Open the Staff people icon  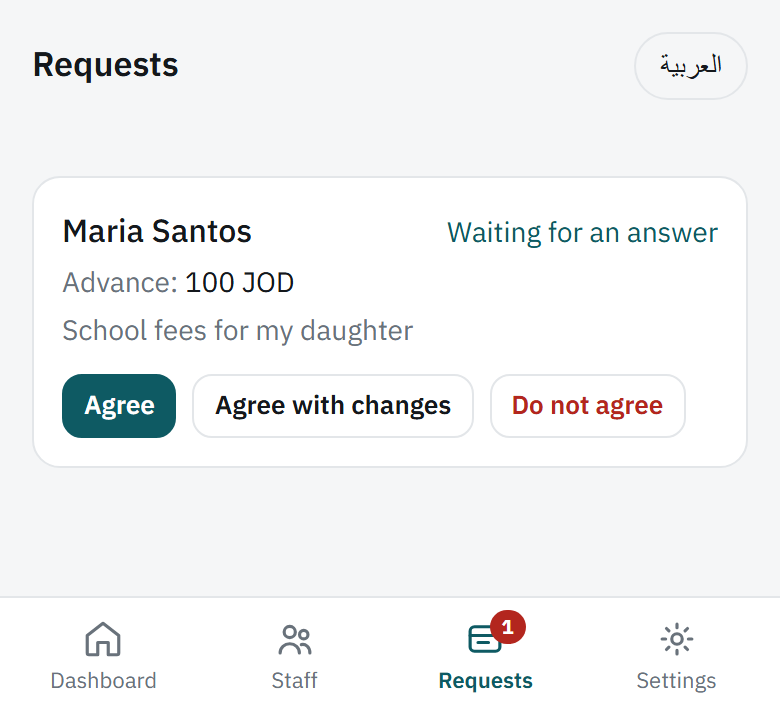(x=294, y=639)
